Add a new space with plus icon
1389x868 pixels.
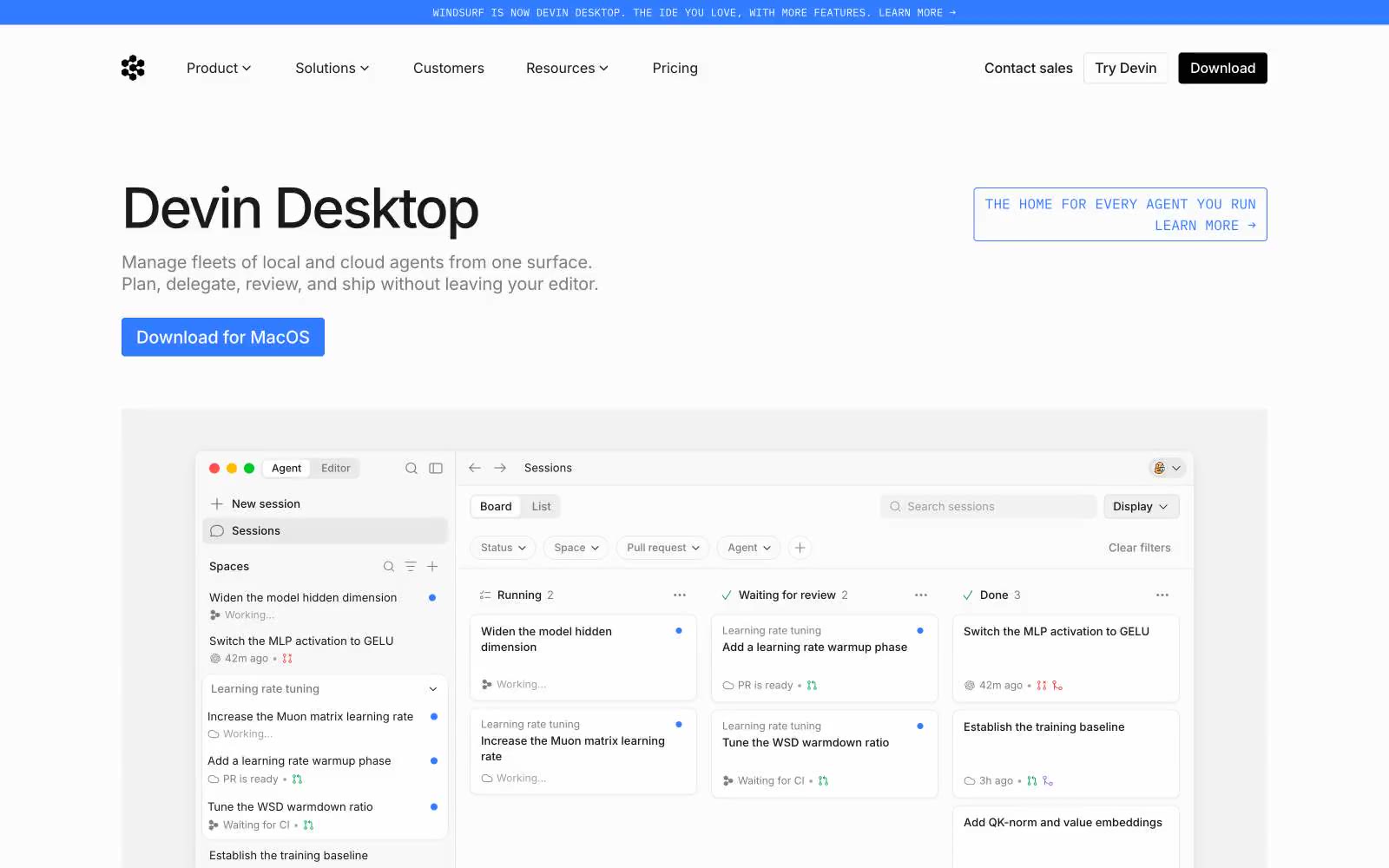[x=432, y=567]
